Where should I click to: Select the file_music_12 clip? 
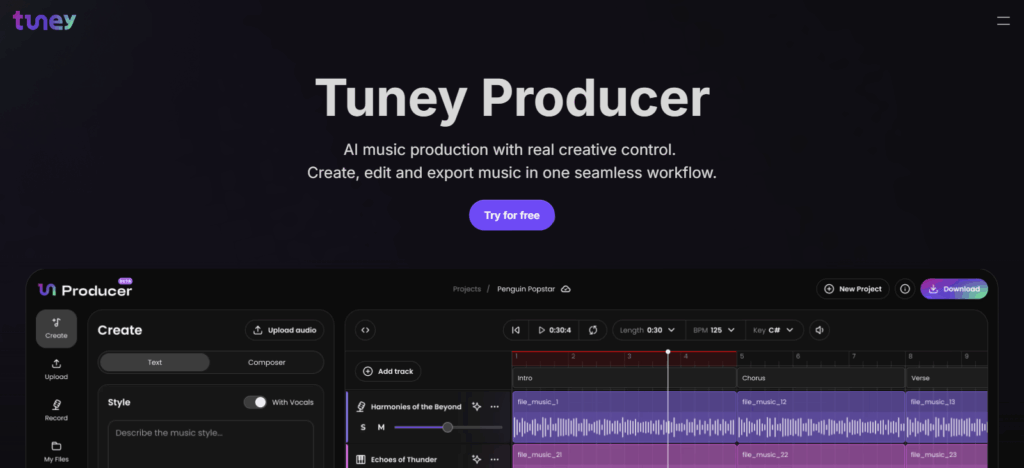coord(821,416)
